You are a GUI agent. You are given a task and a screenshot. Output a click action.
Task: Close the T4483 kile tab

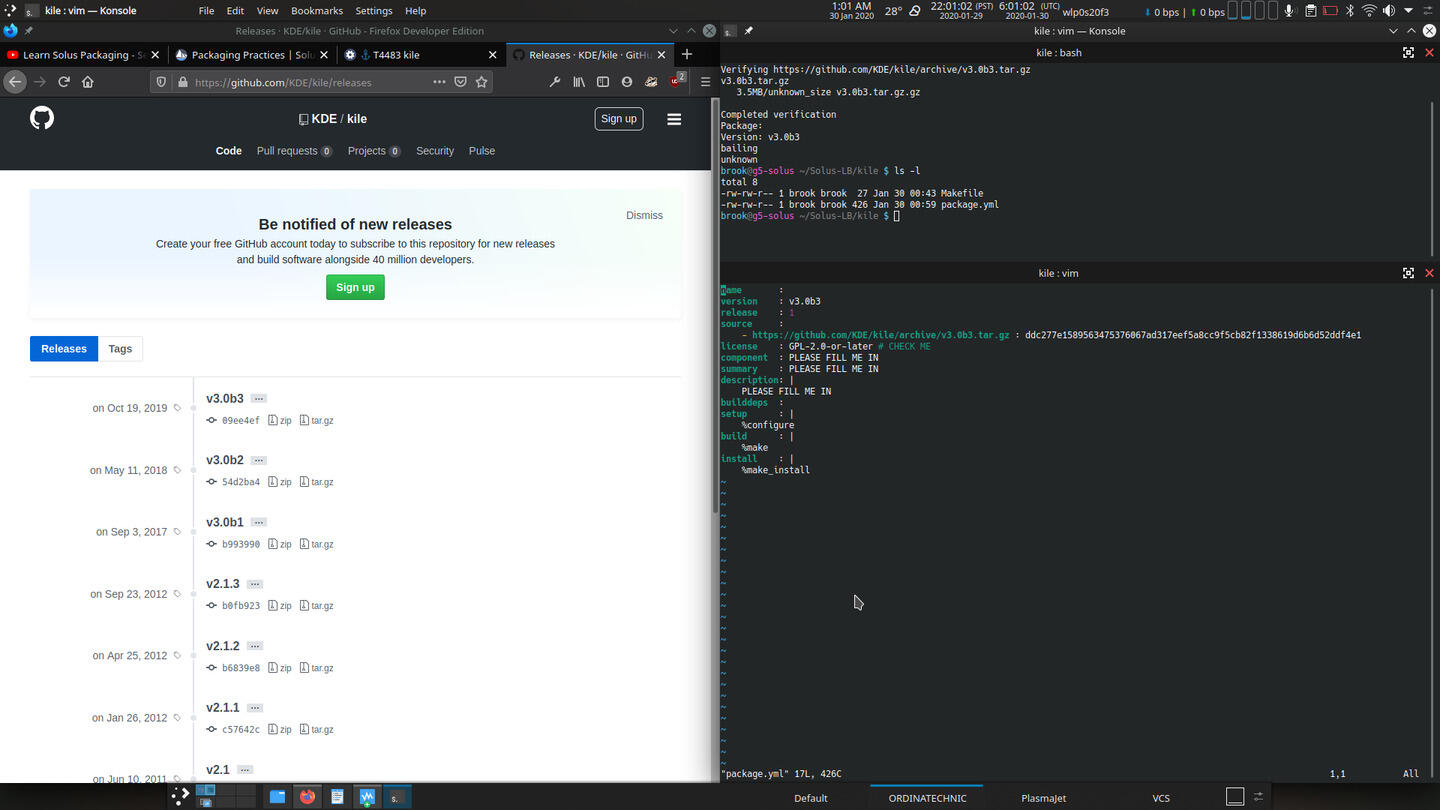pyautogui.click(x=492, y=55)
